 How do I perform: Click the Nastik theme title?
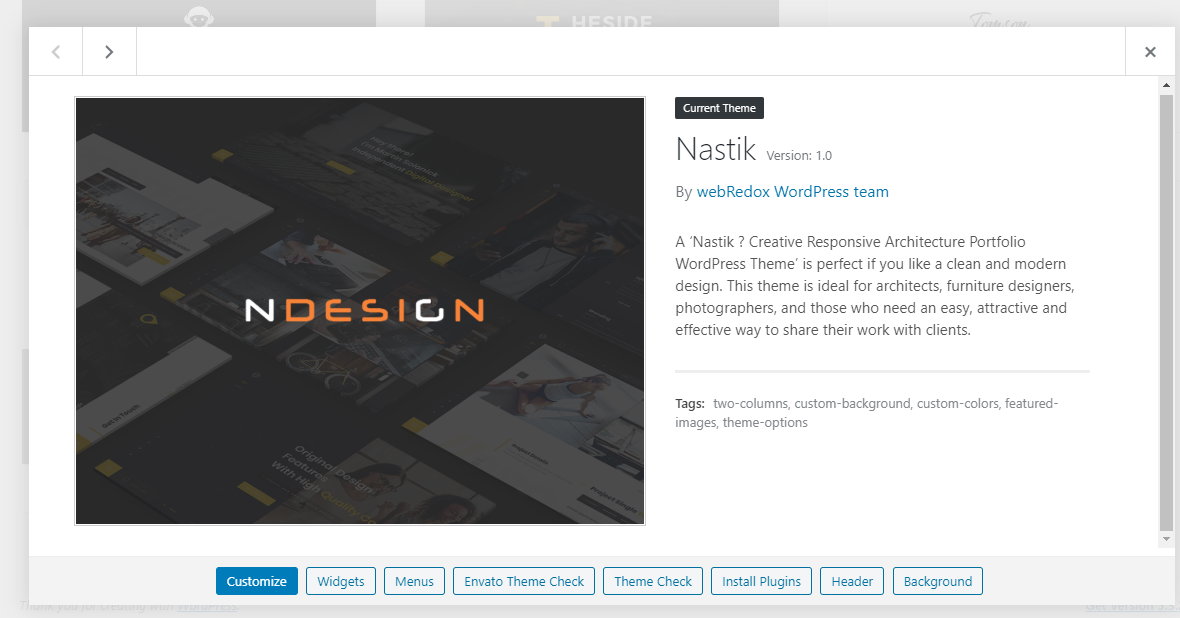pyautogui.click(x=715, y=149)
